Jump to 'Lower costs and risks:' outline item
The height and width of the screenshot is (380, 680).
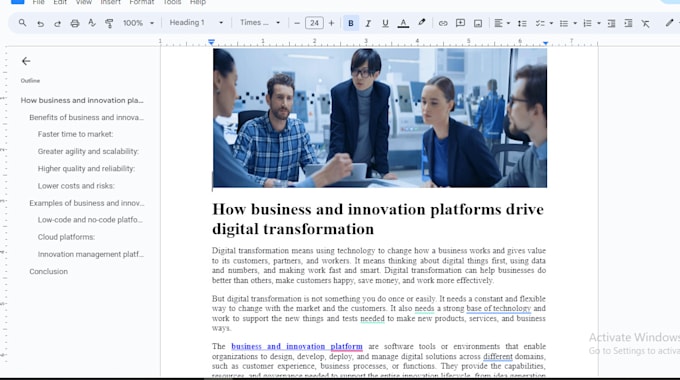point(76,186)
